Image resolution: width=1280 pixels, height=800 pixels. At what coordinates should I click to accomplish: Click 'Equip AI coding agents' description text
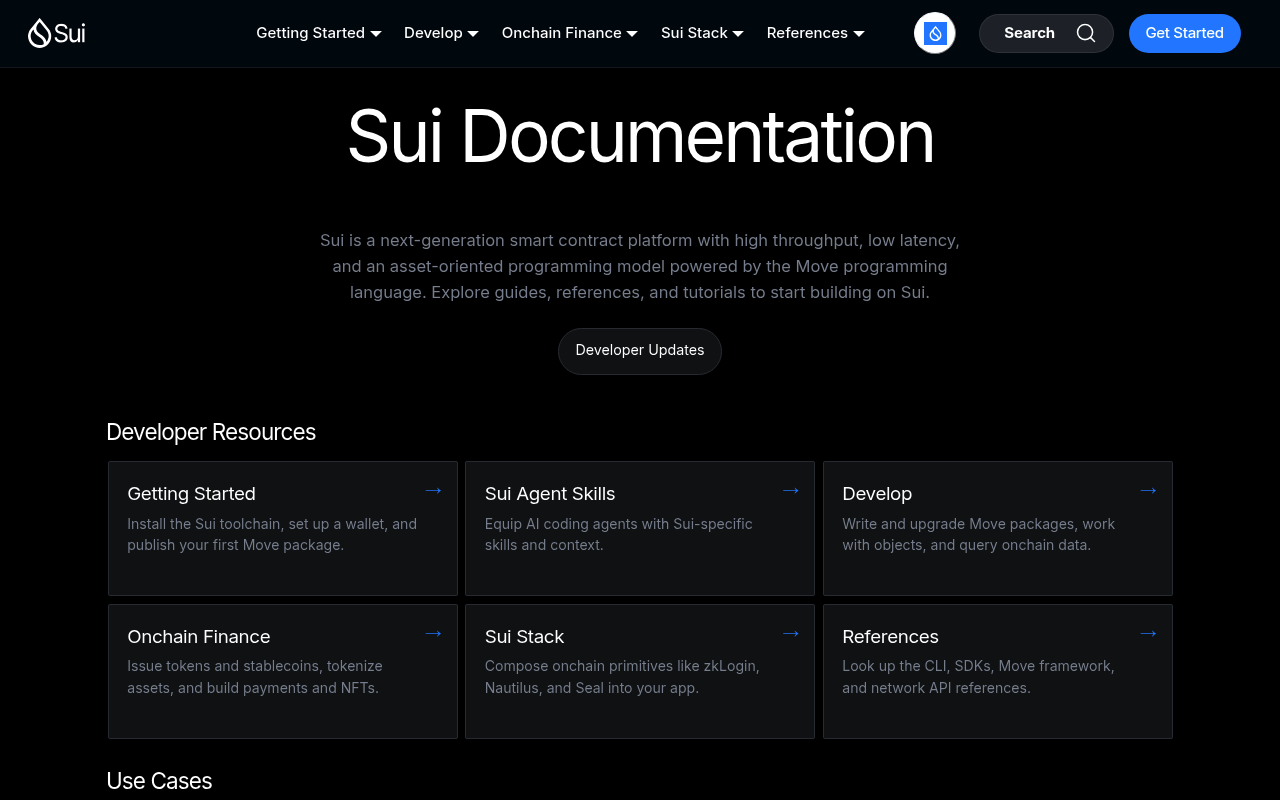[619, 535]
